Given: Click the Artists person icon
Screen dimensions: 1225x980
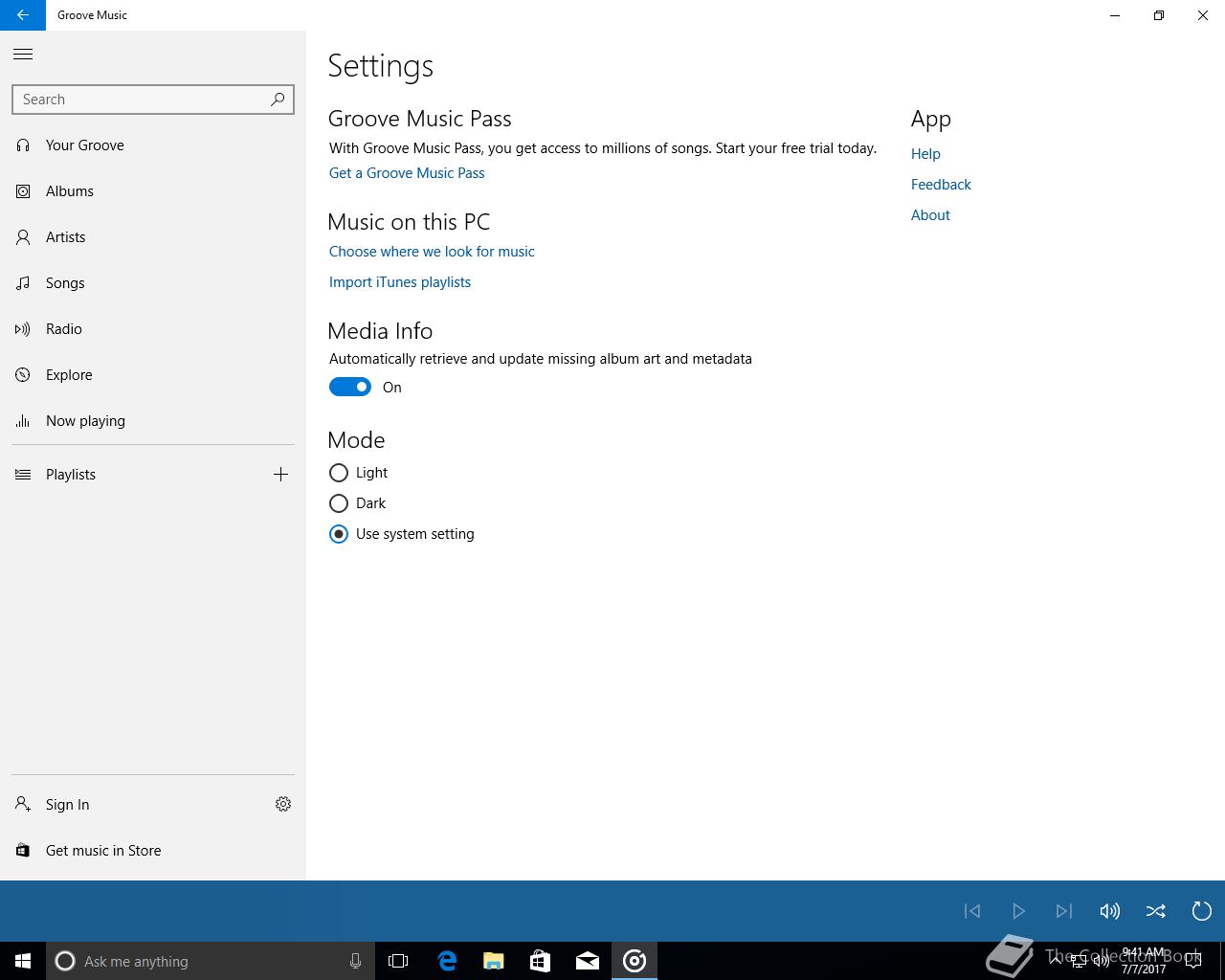Looking at the screenshot, I should pyautogui.click(x=23, y=237).
